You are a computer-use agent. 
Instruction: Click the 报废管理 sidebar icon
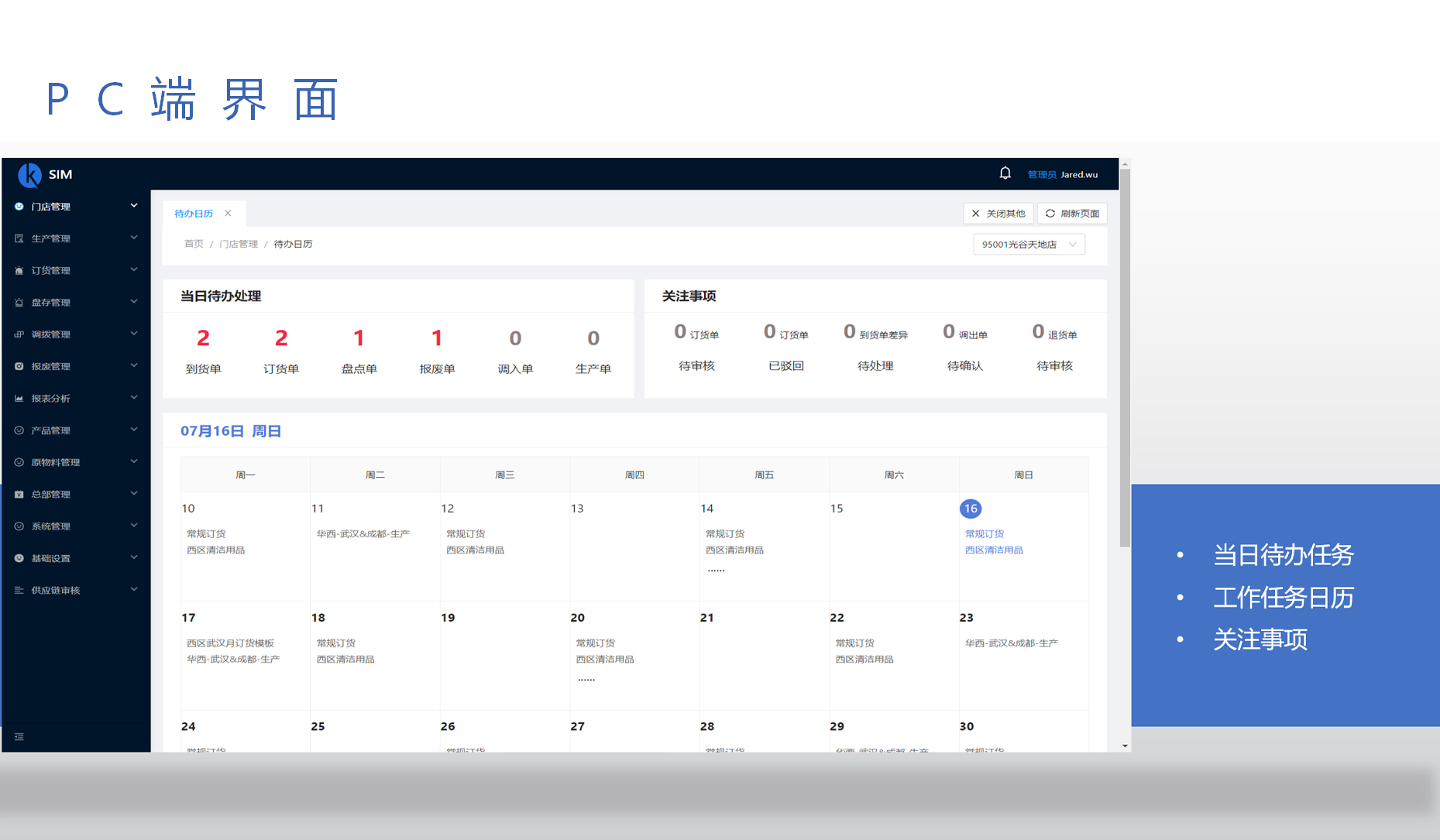(x=19, y=366)
